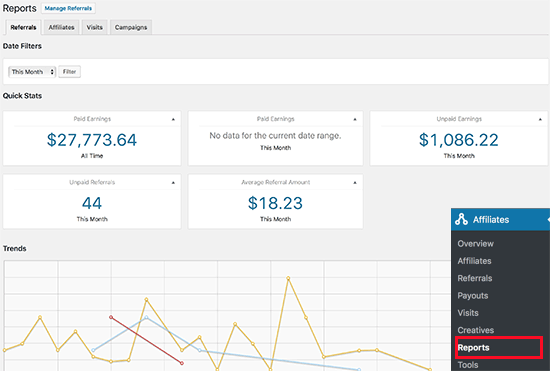Collapse the Unpaid Earnings card using its arrow
Image resolution: width=550 pixels, height=371 pixels.
[x=540, y=119]
